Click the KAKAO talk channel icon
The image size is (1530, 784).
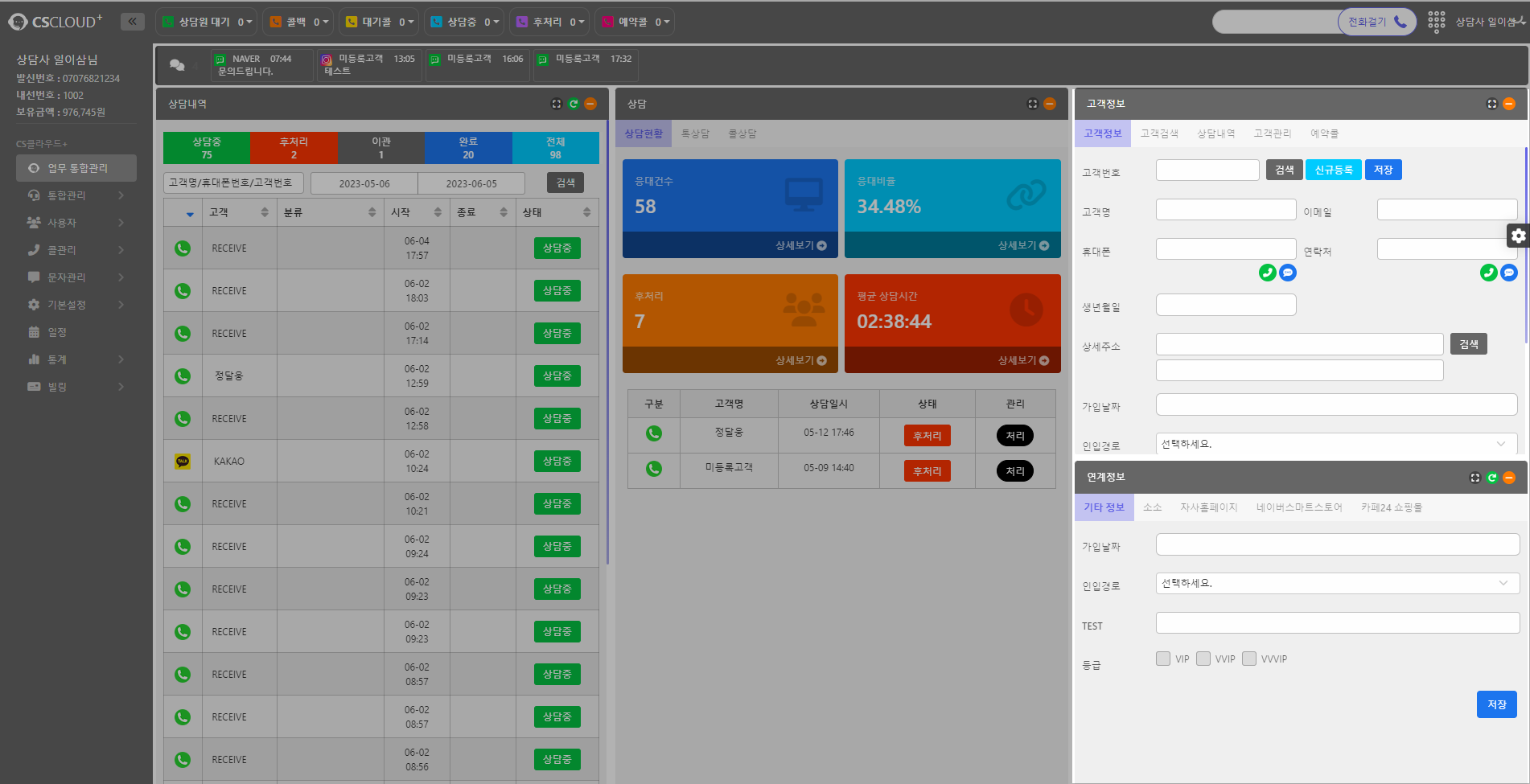coord(183,462)
